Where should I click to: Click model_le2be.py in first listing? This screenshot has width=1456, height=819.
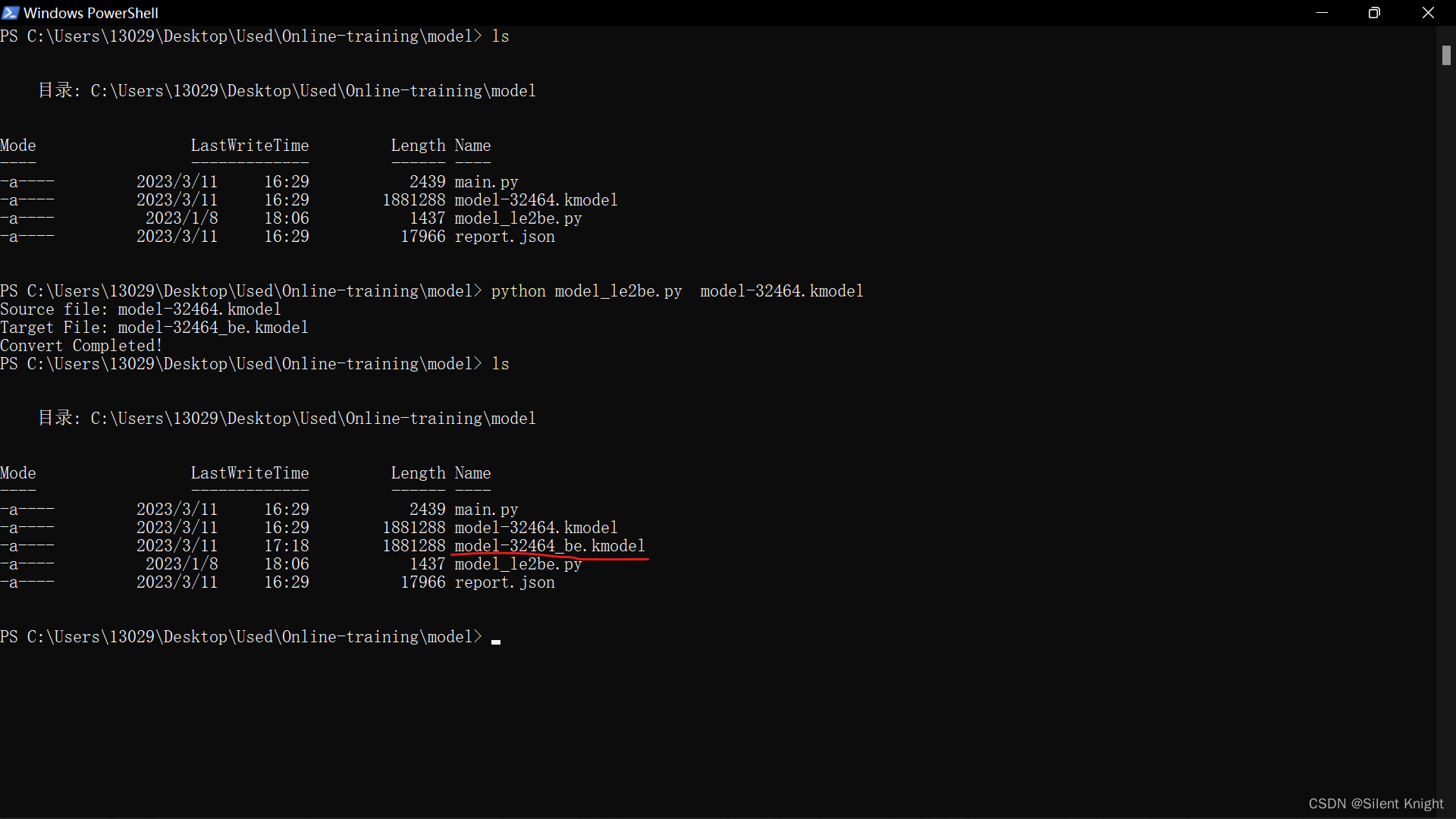point(518,218)
